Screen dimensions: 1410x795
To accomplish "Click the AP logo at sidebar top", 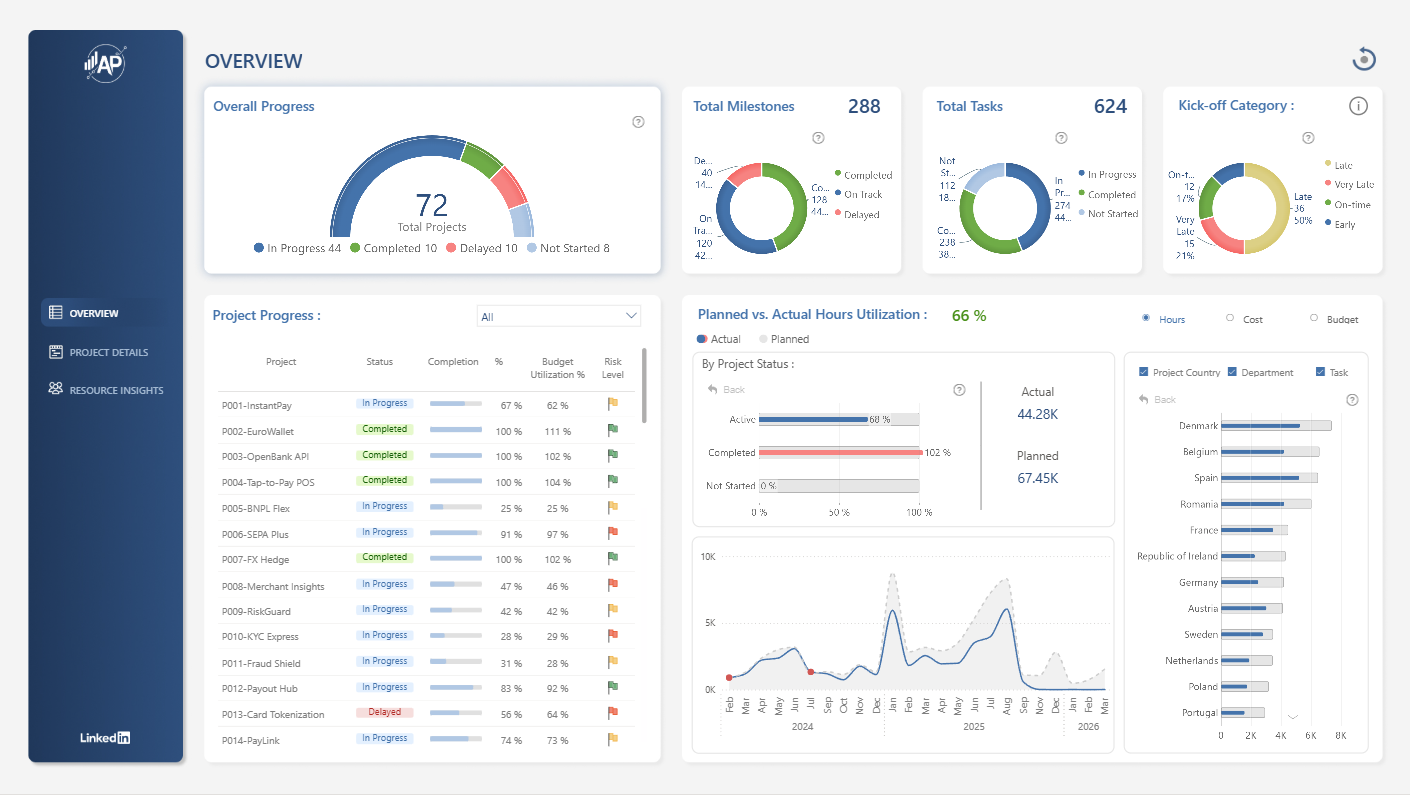I will [x=105, y=64].
